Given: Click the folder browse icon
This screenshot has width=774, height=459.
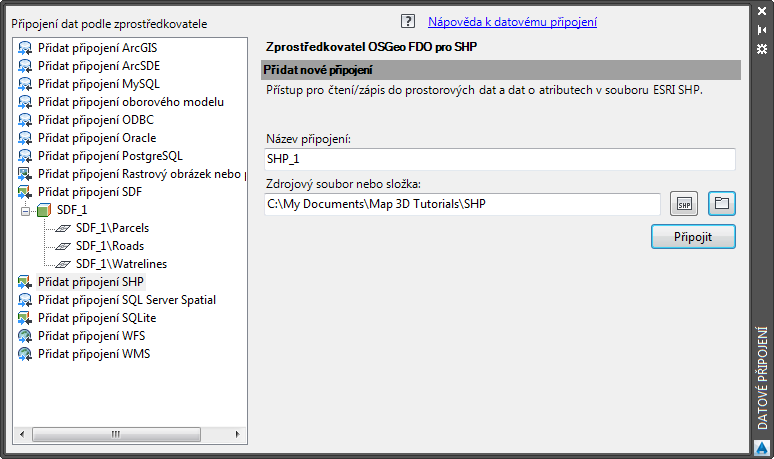Looking at the screenshot, I should 721,204.
